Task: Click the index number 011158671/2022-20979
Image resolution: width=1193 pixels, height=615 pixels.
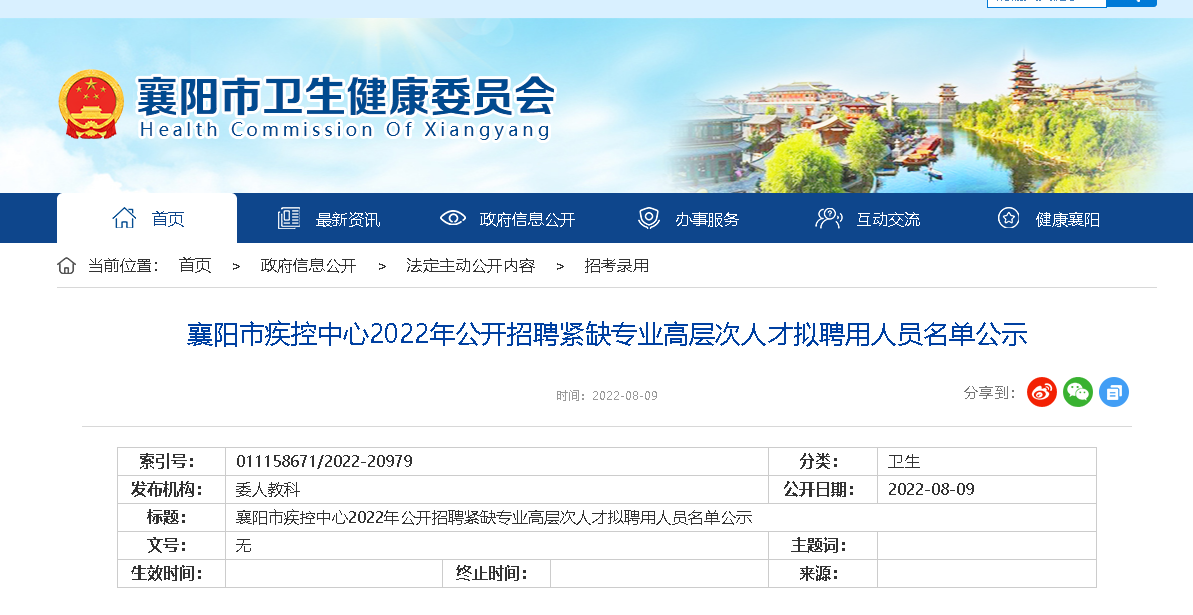Action: pyautogui.click(x=324, y=461)
